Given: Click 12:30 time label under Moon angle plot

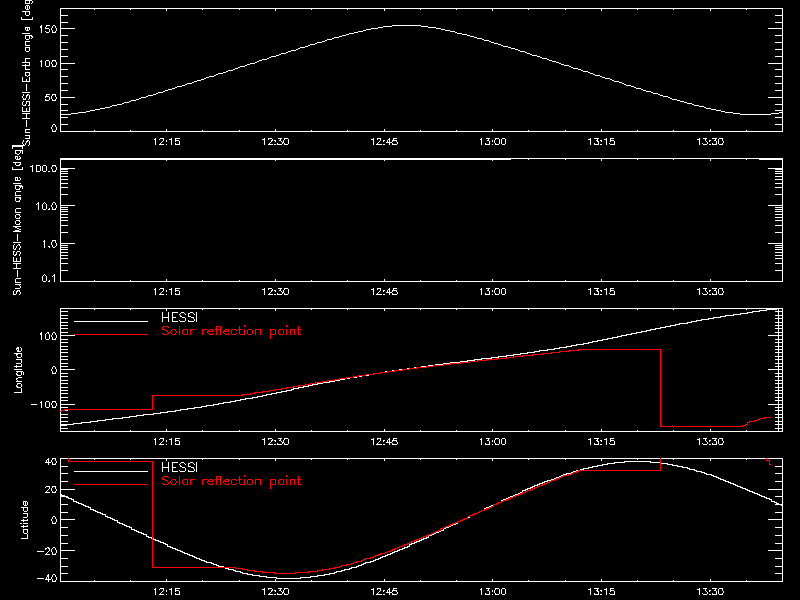Looking at the screenshot, I should point(276,291).
